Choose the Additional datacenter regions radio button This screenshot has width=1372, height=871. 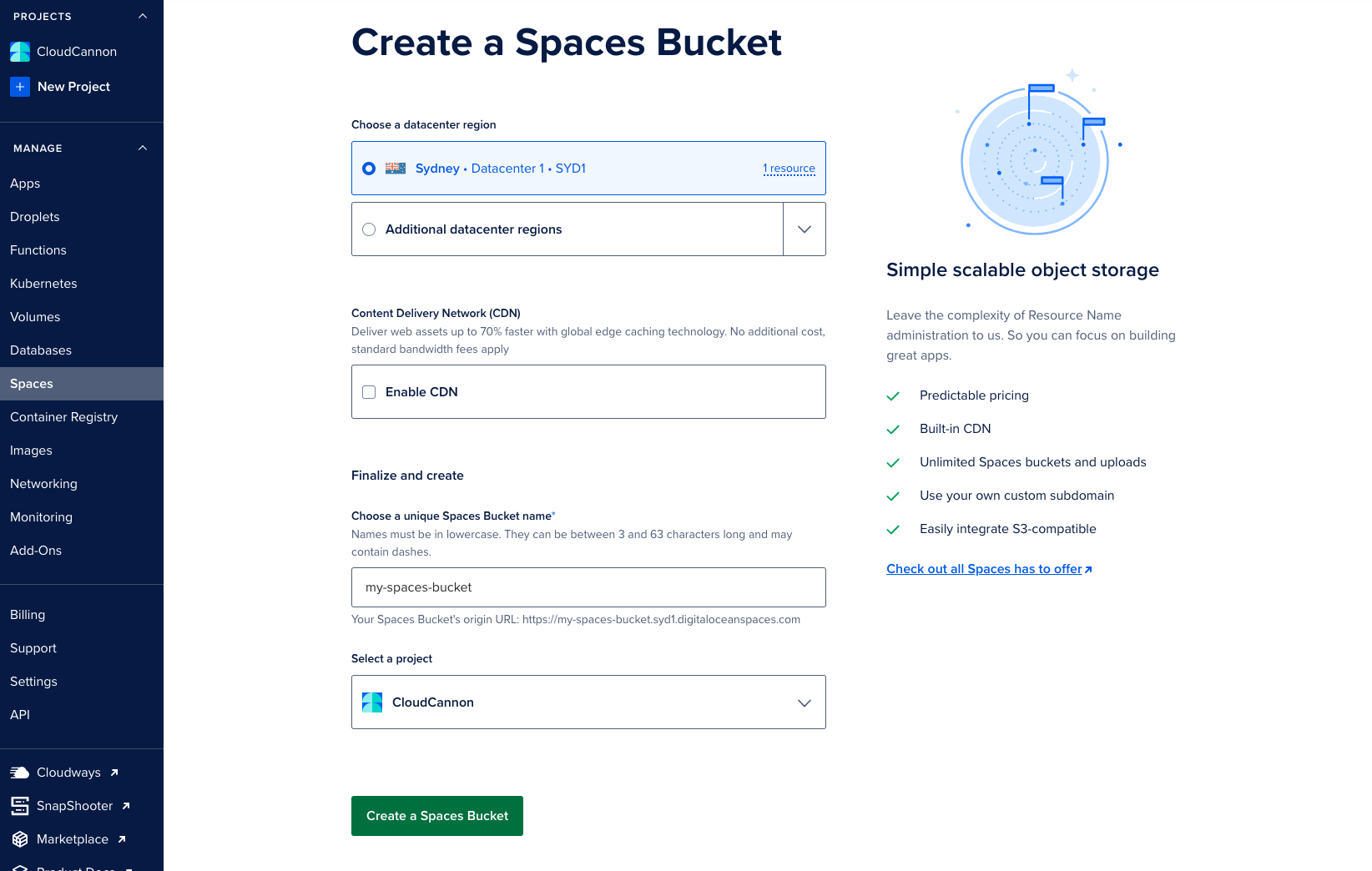[369, 229]
